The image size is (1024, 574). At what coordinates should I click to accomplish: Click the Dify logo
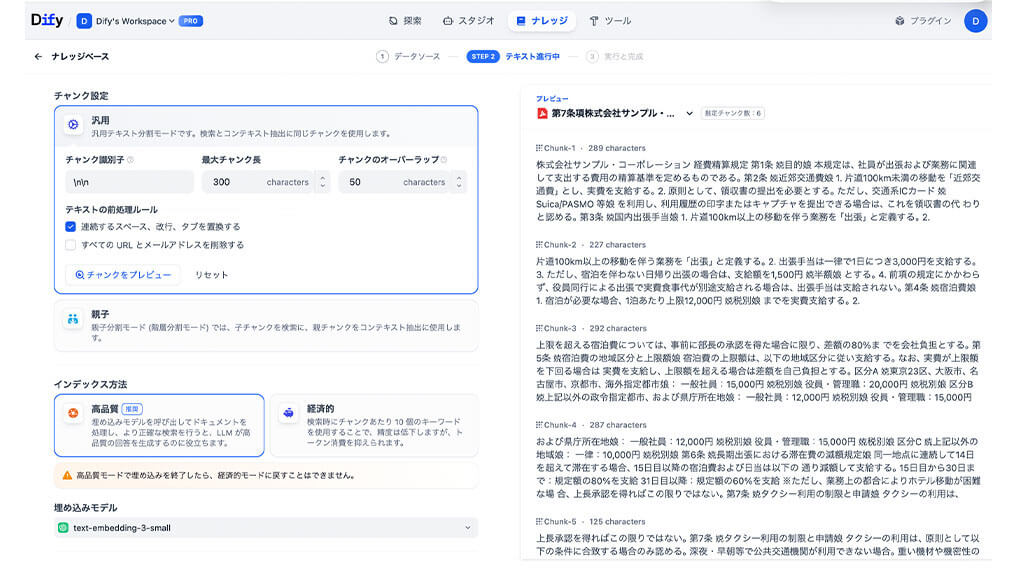pos(46,20)
